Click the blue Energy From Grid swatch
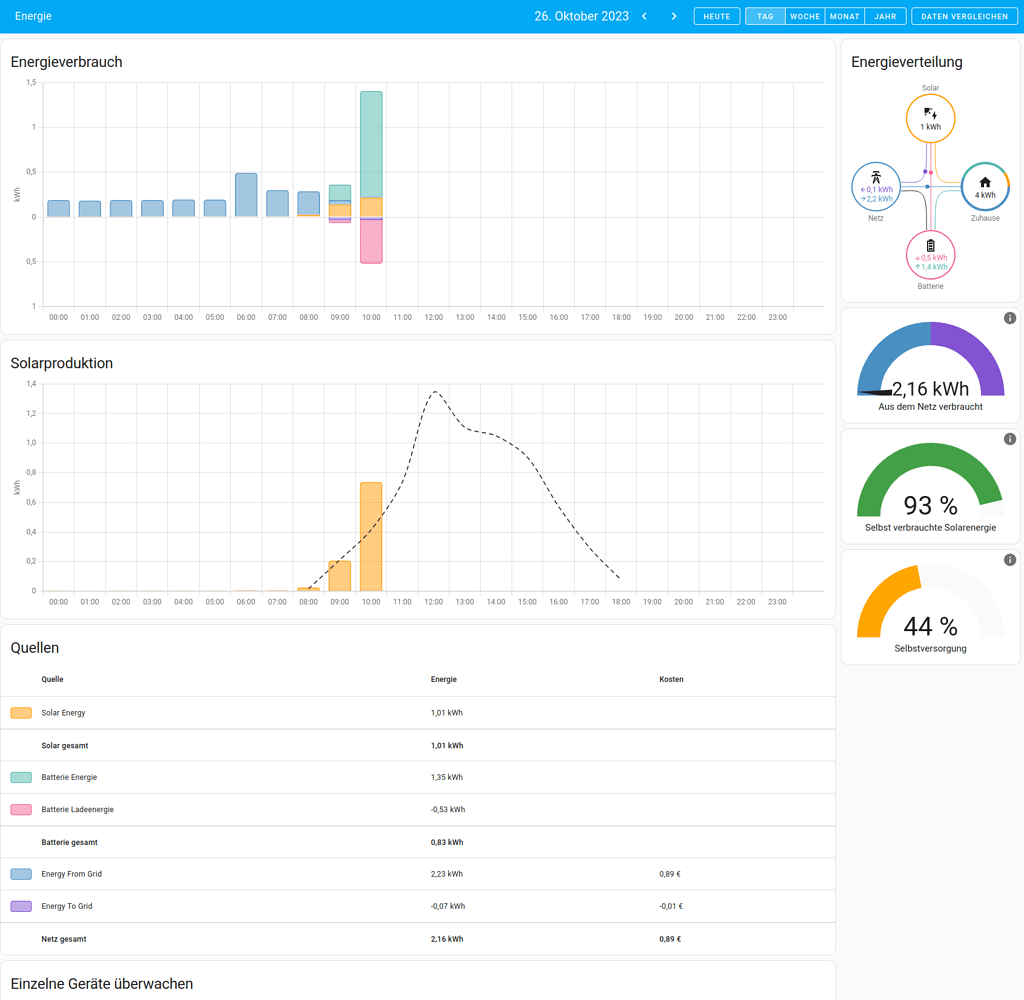 coord(21,873)
